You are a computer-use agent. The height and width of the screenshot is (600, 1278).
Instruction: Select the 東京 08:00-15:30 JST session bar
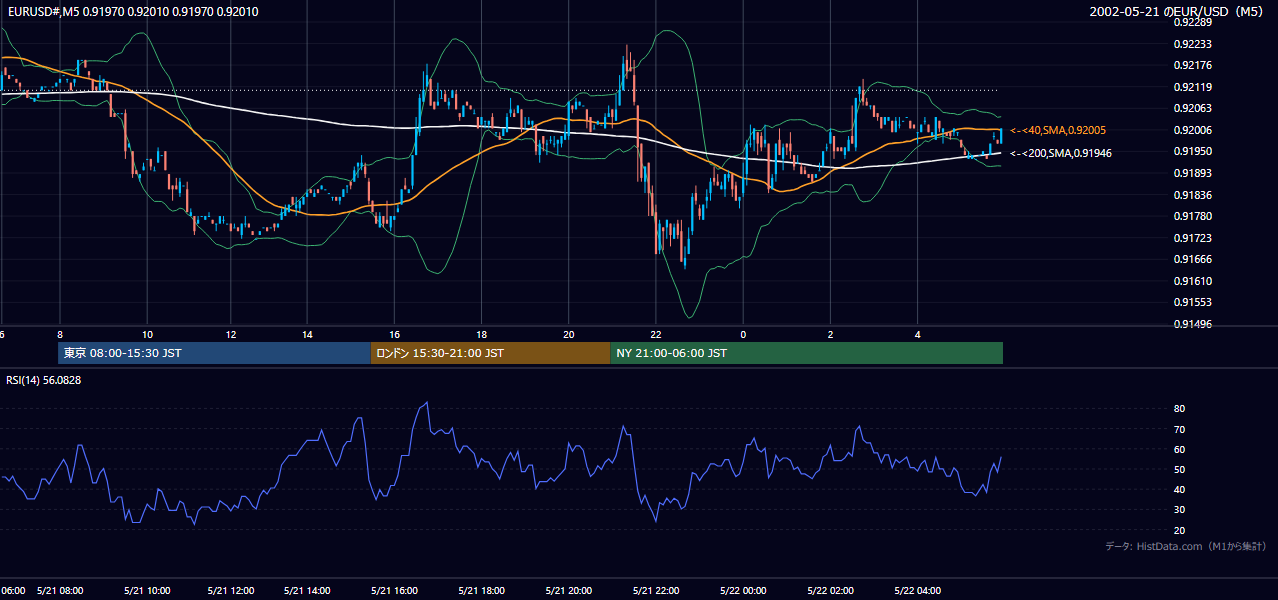tap(215, 353)
